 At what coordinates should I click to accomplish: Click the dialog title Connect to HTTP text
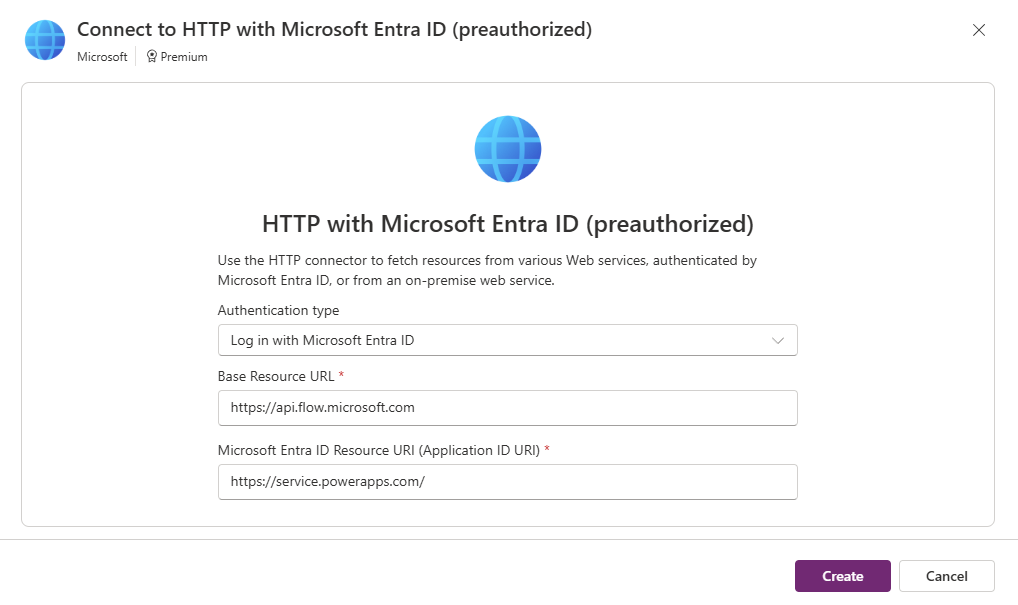(x=334, y=30)
